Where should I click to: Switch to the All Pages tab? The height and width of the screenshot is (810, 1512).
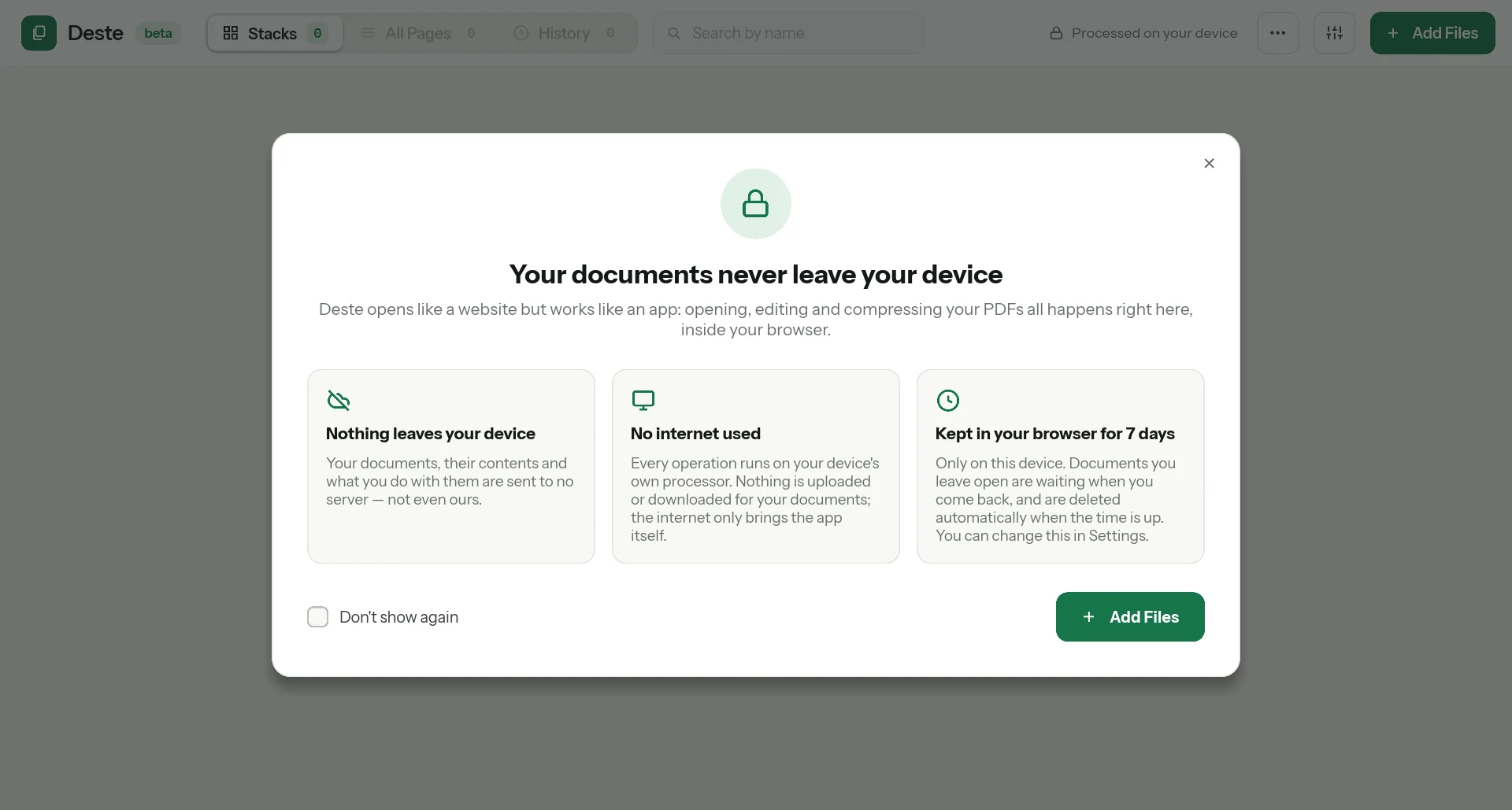[x=418, y=33]
